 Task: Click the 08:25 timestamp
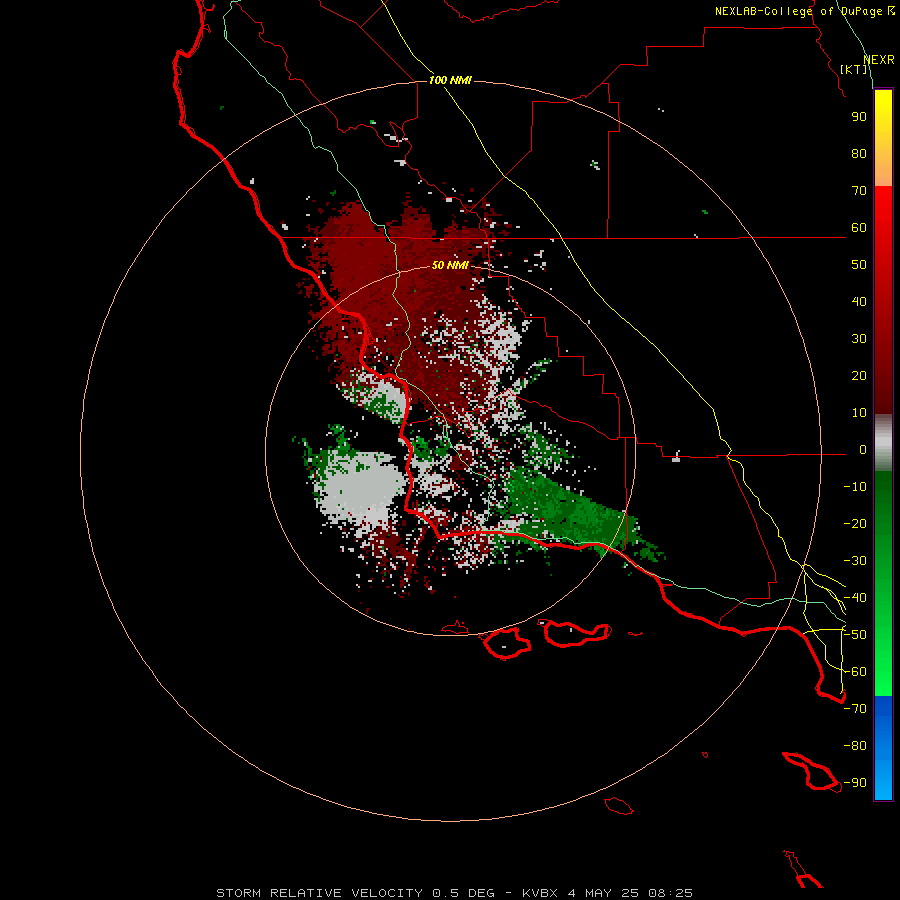pos(671,893)
